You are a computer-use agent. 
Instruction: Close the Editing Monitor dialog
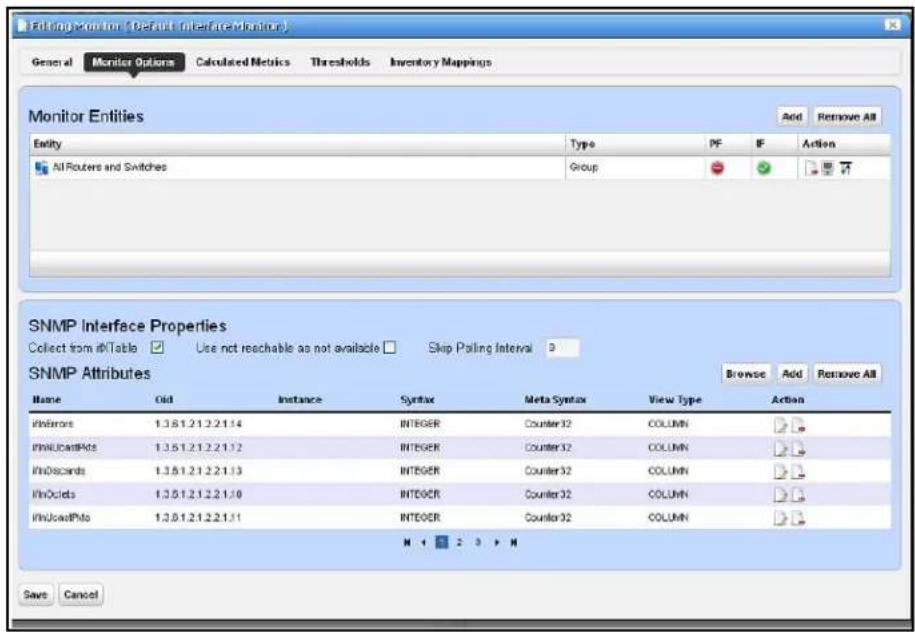click(x=892, y=25)
